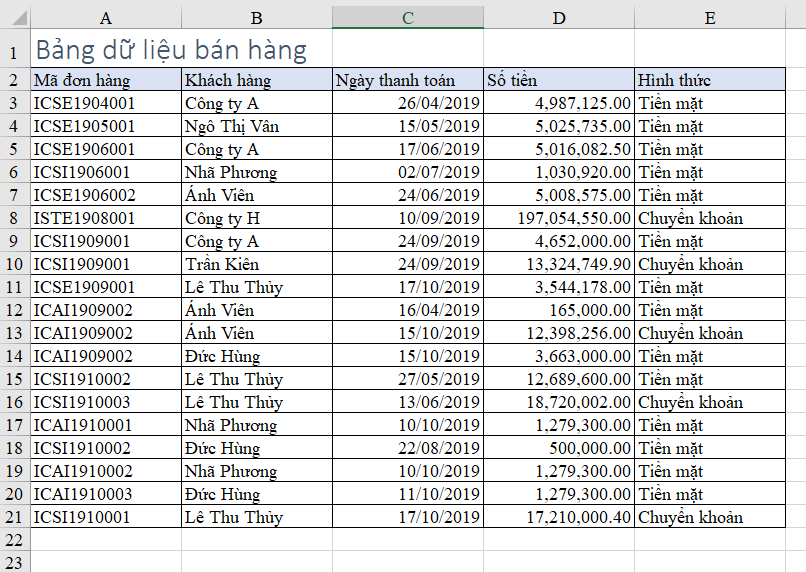Select row 22 header
The image size is (806, 572).
point(15,540)
